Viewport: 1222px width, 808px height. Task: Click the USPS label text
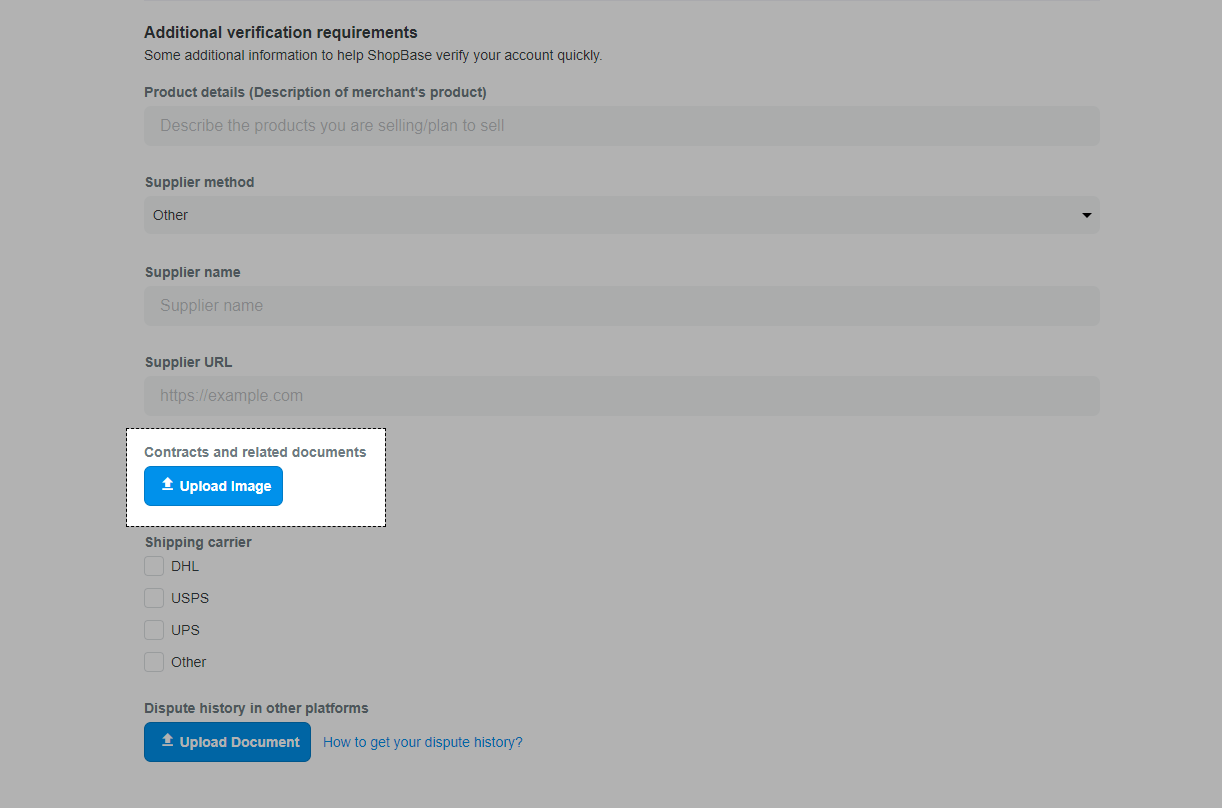coord(190,598)
